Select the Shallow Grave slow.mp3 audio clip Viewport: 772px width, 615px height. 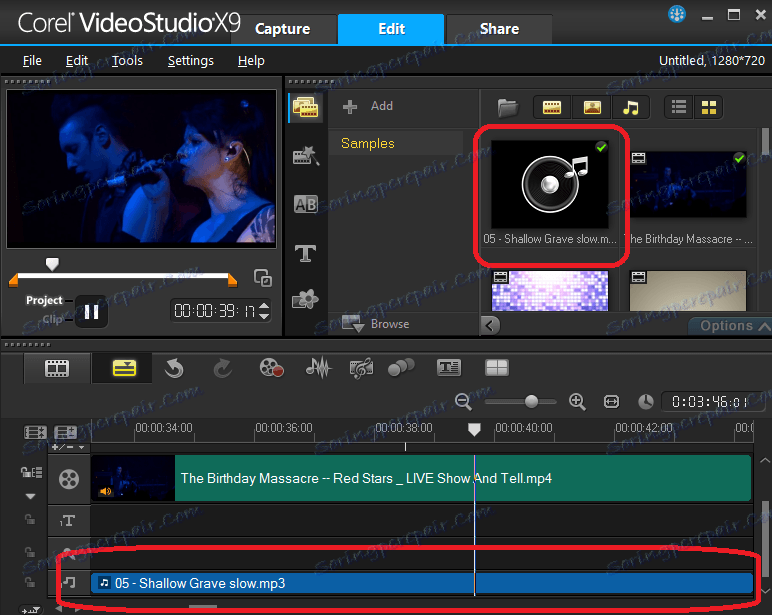422,583
